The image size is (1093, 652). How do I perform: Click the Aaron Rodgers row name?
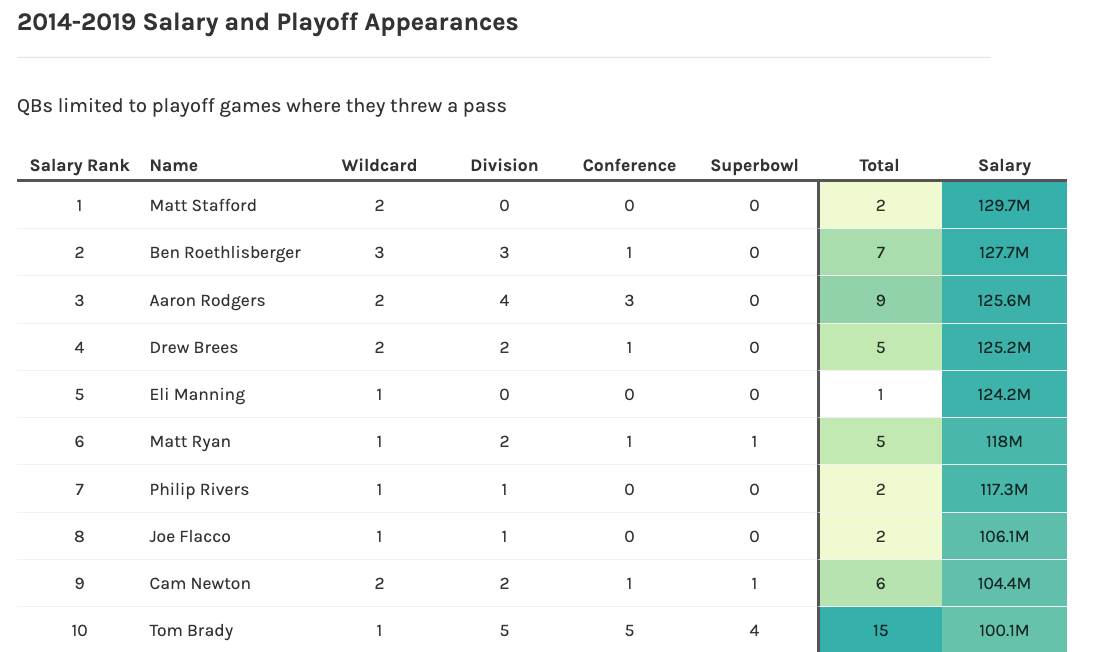pyautogui.click(x=207, y=301)
